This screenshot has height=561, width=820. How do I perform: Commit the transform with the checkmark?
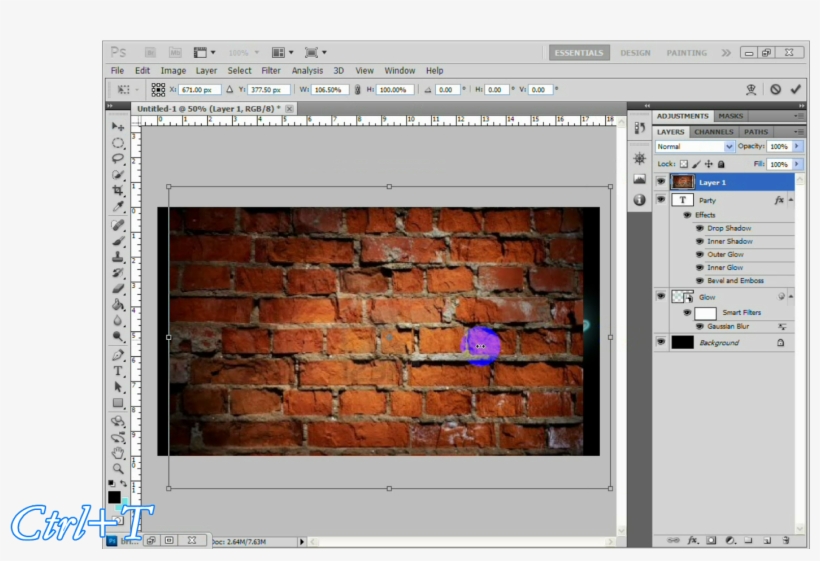(796, 89)
